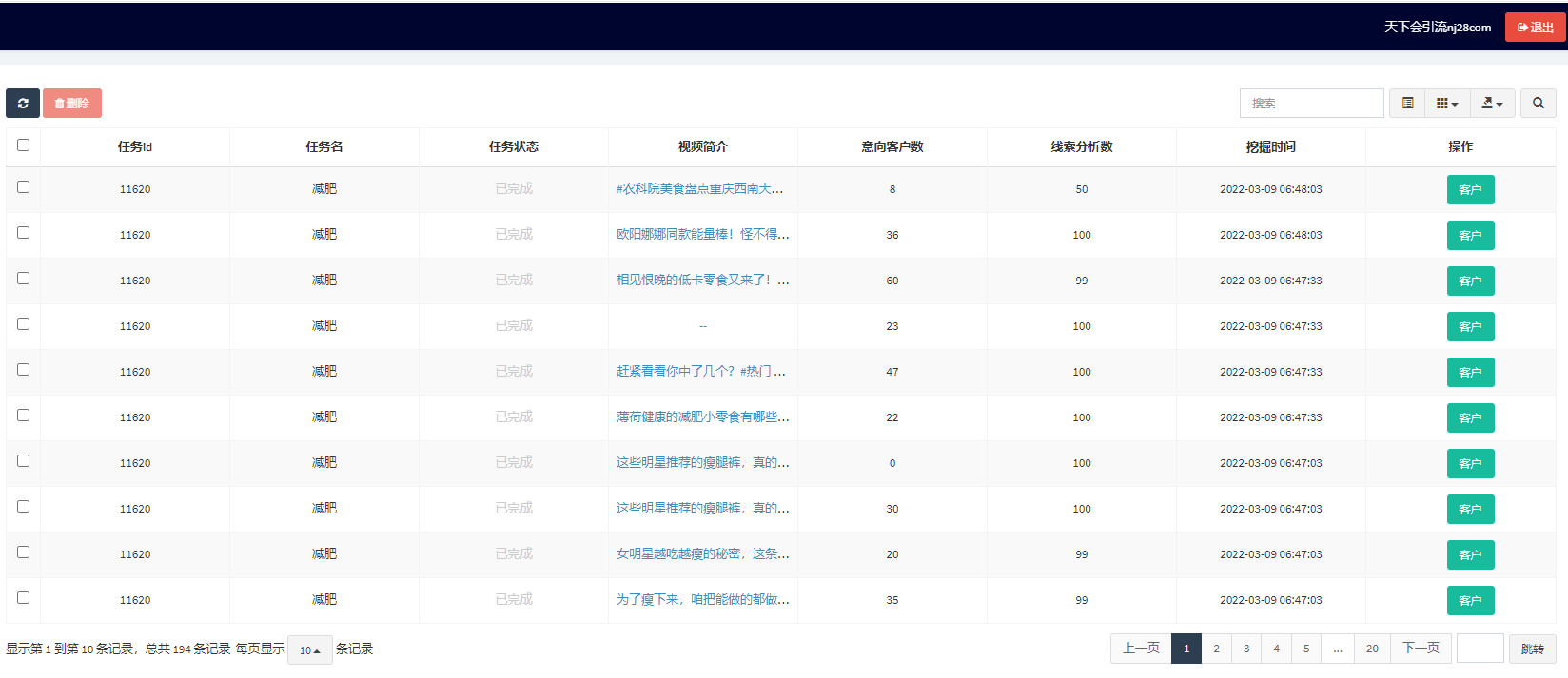Click the refresh table icon button
Image resolution: width=1568 pixels, height=678 pixels.
click(x=23, y=104)
